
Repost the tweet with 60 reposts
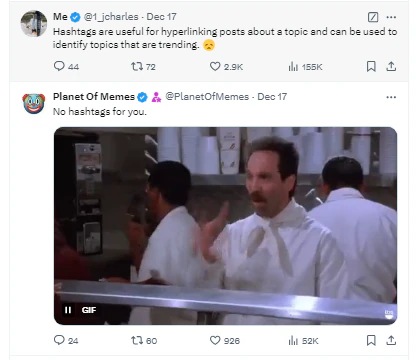[x=144, y=340]
